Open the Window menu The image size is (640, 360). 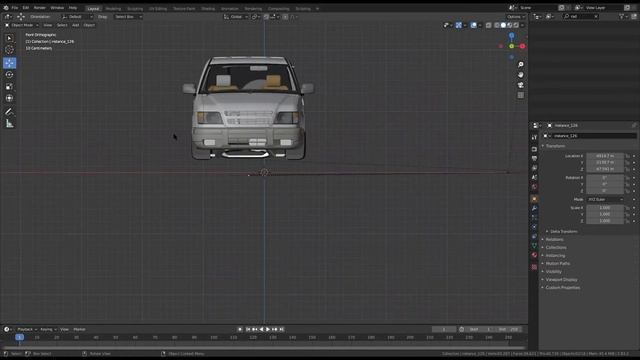[57, 8]
